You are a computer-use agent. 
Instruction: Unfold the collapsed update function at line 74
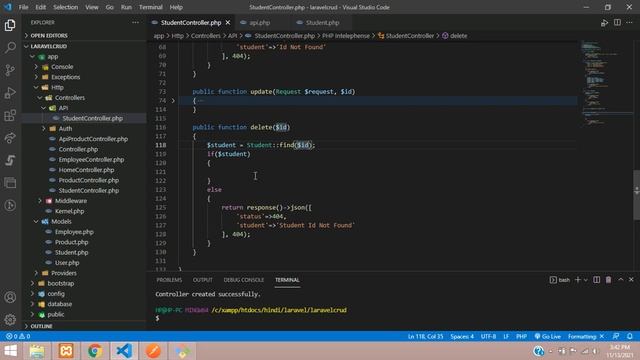[173, 100]
